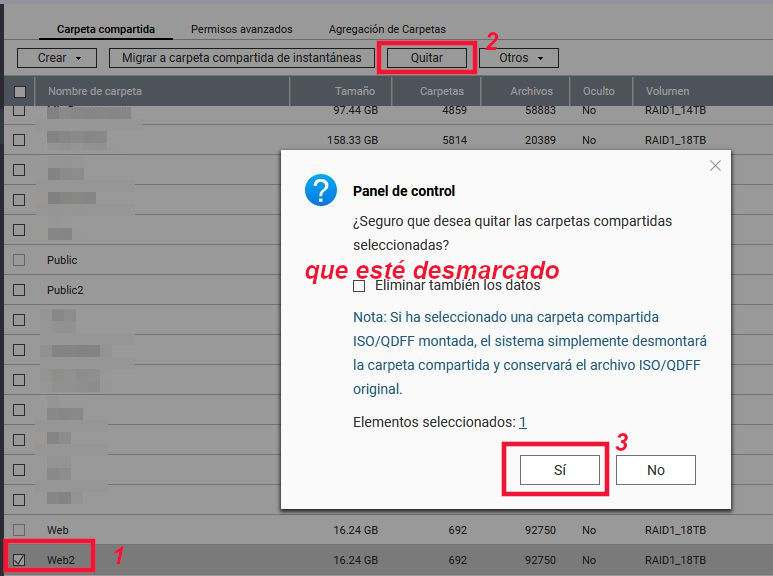
Task: Expand the Otros dropdown menu
Action: (519, 58)
